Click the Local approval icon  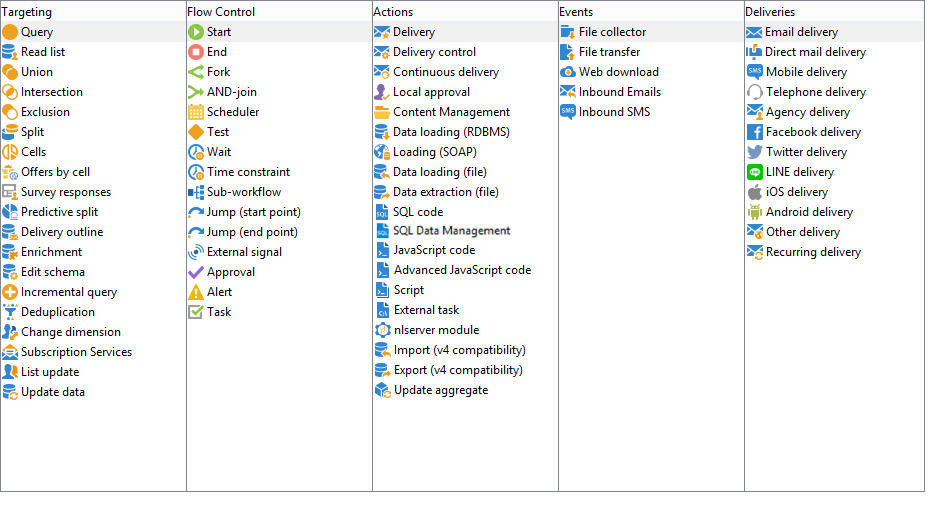click(381, 92)
